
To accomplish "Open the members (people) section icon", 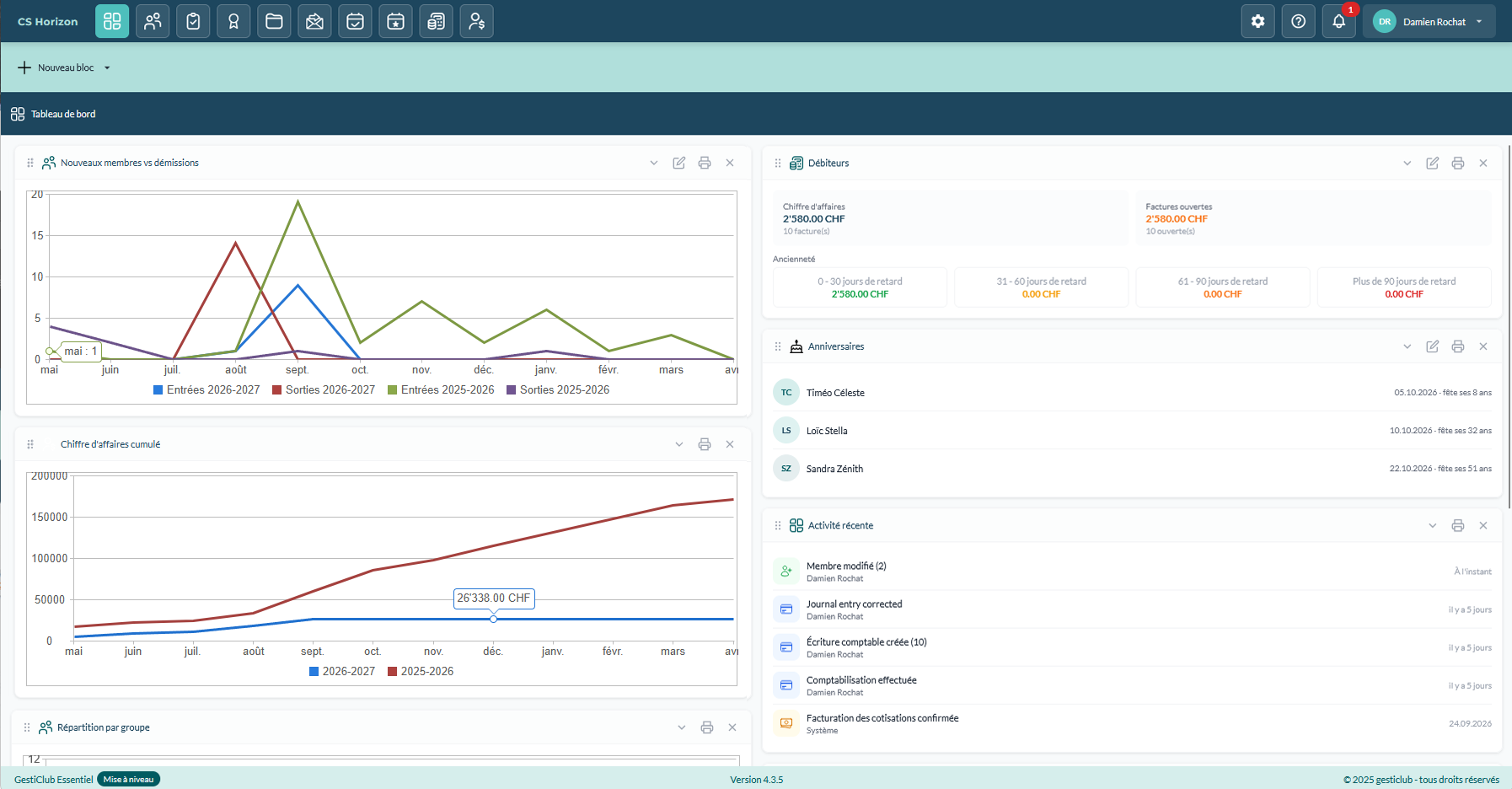I will coord(153,21).
